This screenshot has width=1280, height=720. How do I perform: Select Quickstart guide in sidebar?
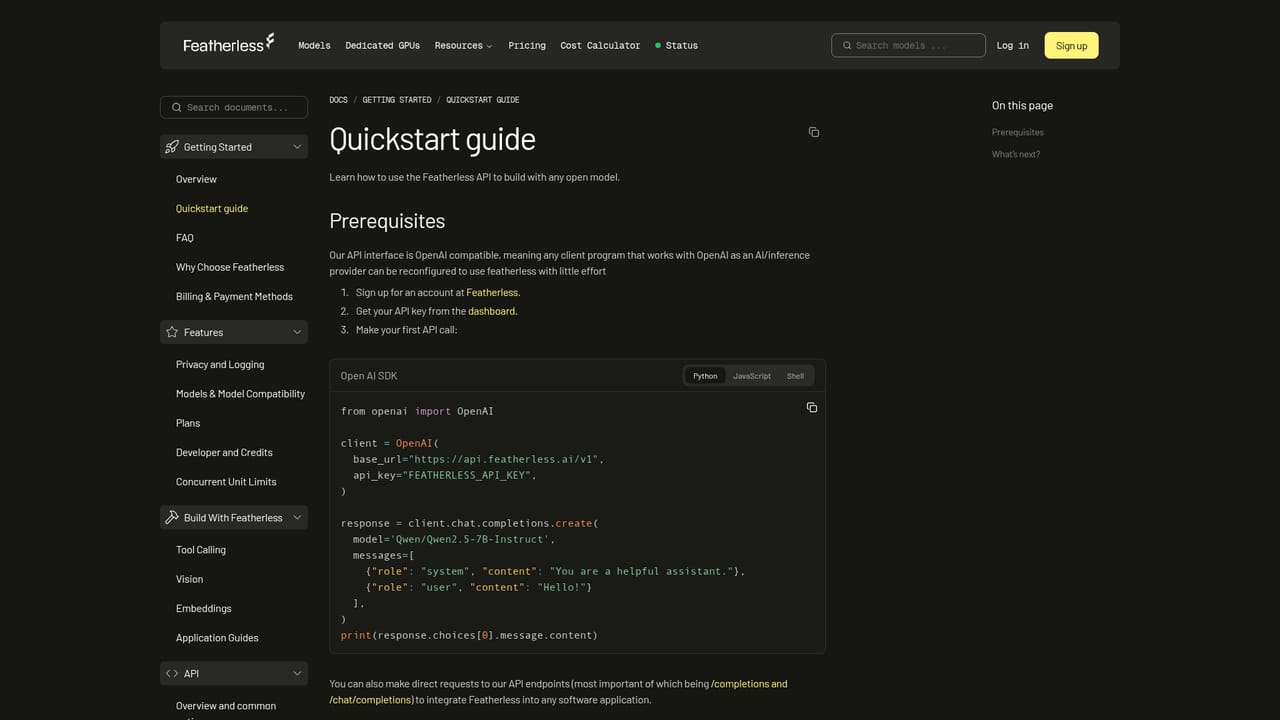(212, 208)
